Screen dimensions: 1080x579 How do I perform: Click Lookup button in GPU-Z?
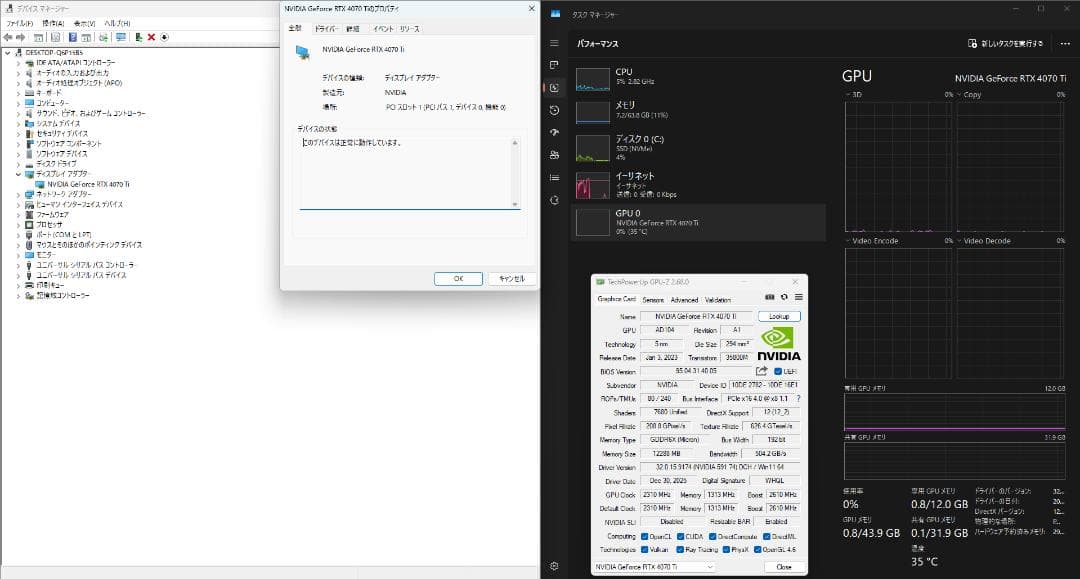click(779, 317)
